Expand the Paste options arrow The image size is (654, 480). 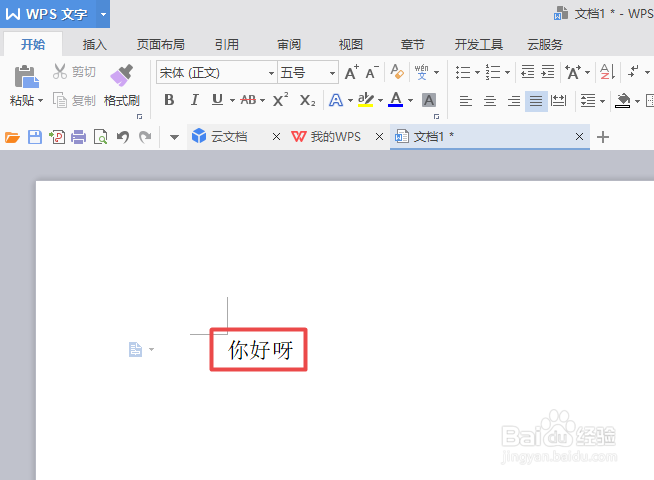pyautogui.click(x=40, y=101)
